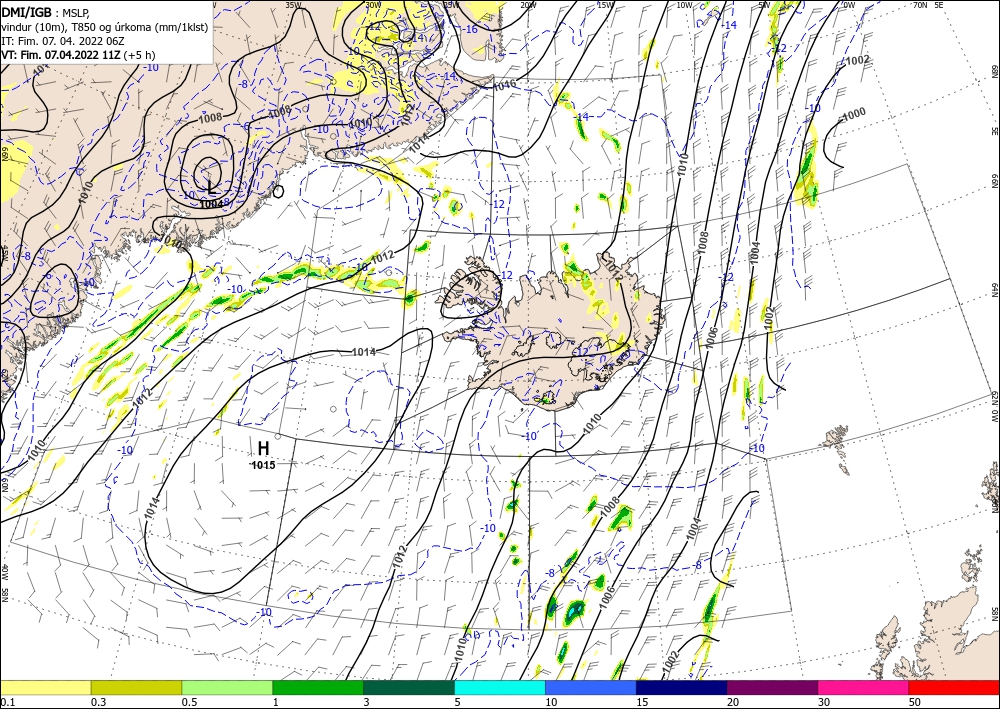
Task: Click the '1002' isobar label by the 0W meridian
Action: [x=857, y=61]
